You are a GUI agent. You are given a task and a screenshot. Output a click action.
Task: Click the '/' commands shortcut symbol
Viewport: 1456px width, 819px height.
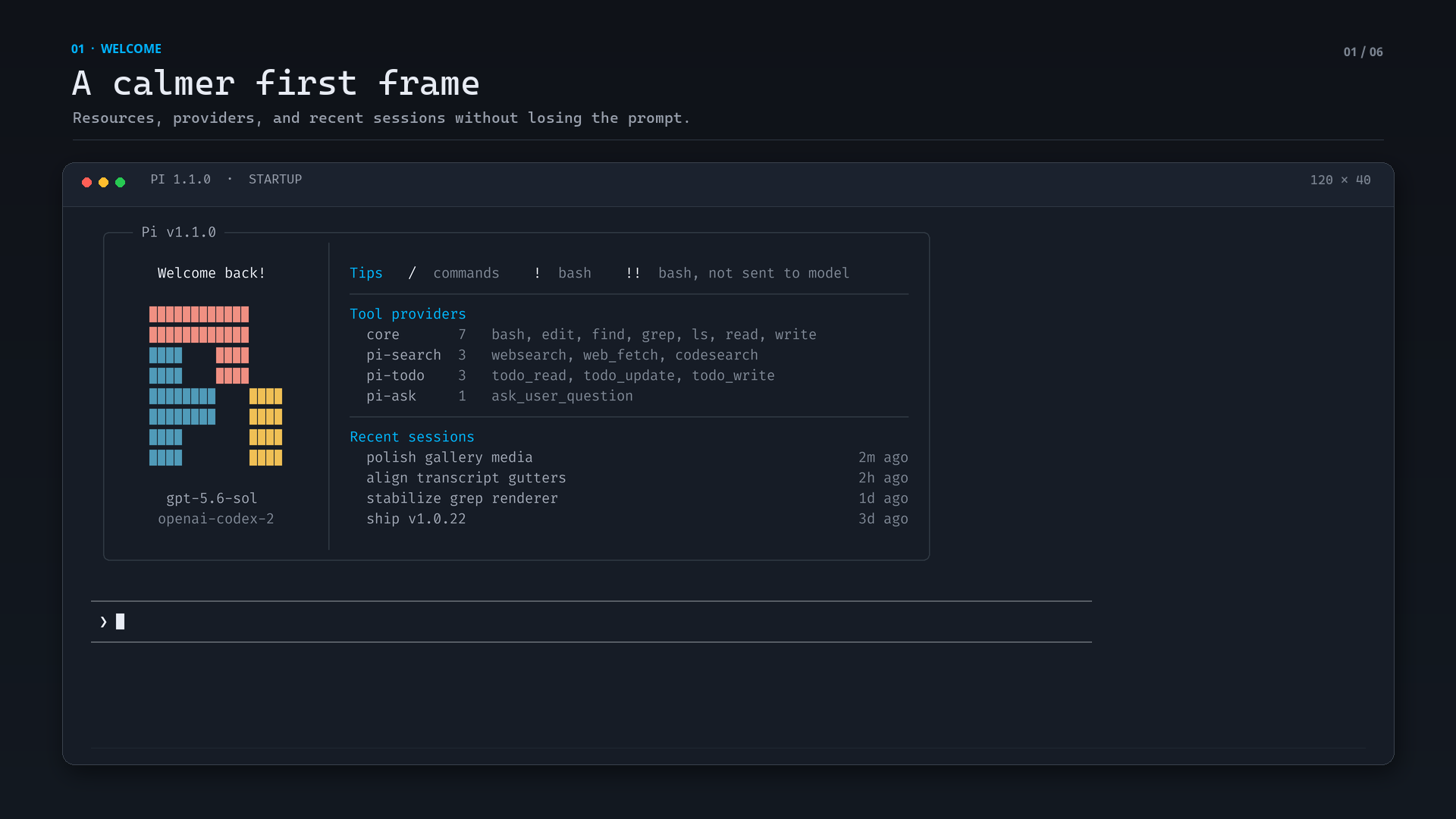(x=412, y=273)
